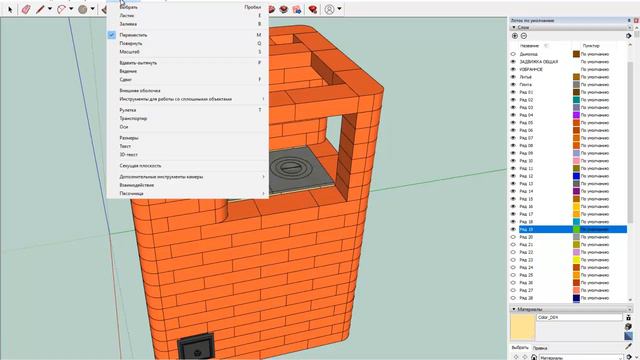This screenshot has width=640, height=360.
Task: Click the purple Ряд 04 color swatch
Action: (x=576, y=115)
